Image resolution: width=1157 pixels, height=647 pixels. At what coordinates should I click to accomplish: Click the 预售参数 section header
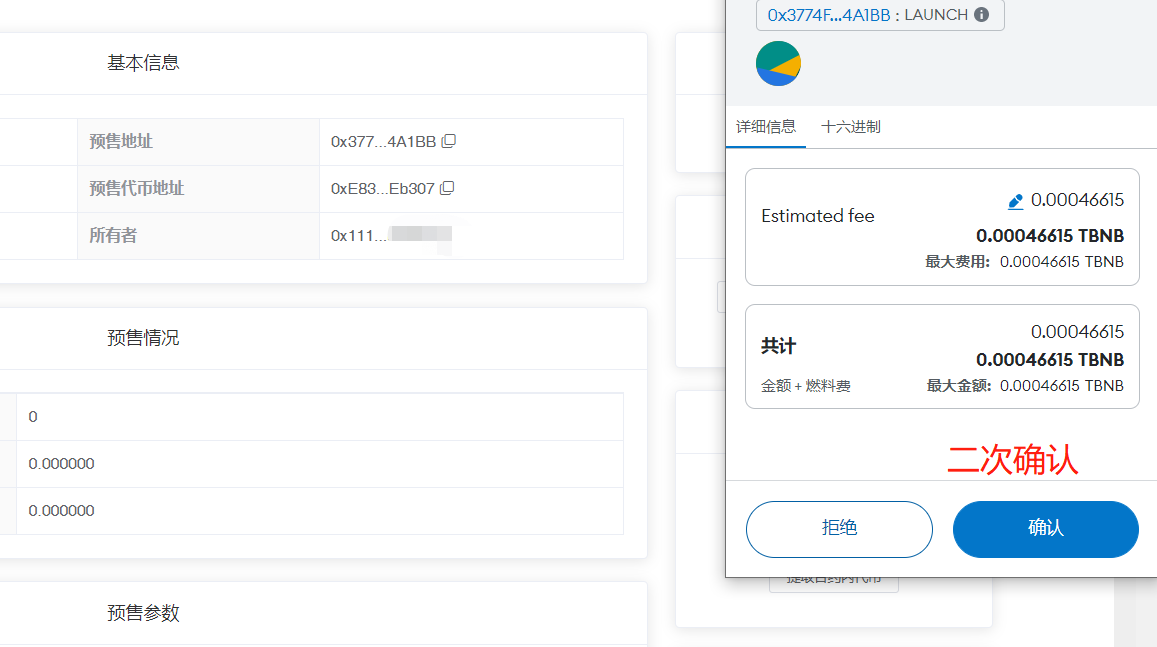pyautogui.click(x=143, y=613)
